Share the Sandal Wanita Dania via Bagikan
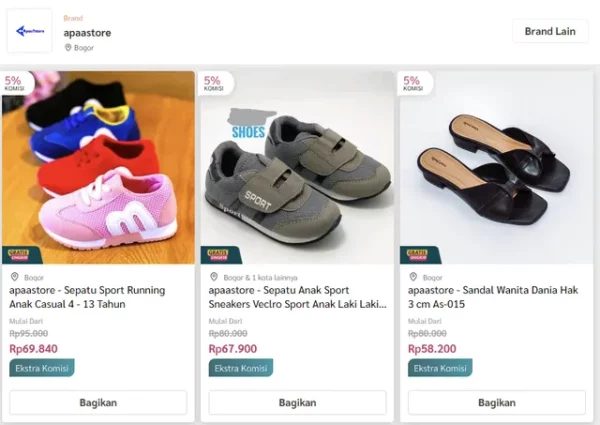Image resolution: width=600 pixels, height=425 pixels. [x=496, y=402]
